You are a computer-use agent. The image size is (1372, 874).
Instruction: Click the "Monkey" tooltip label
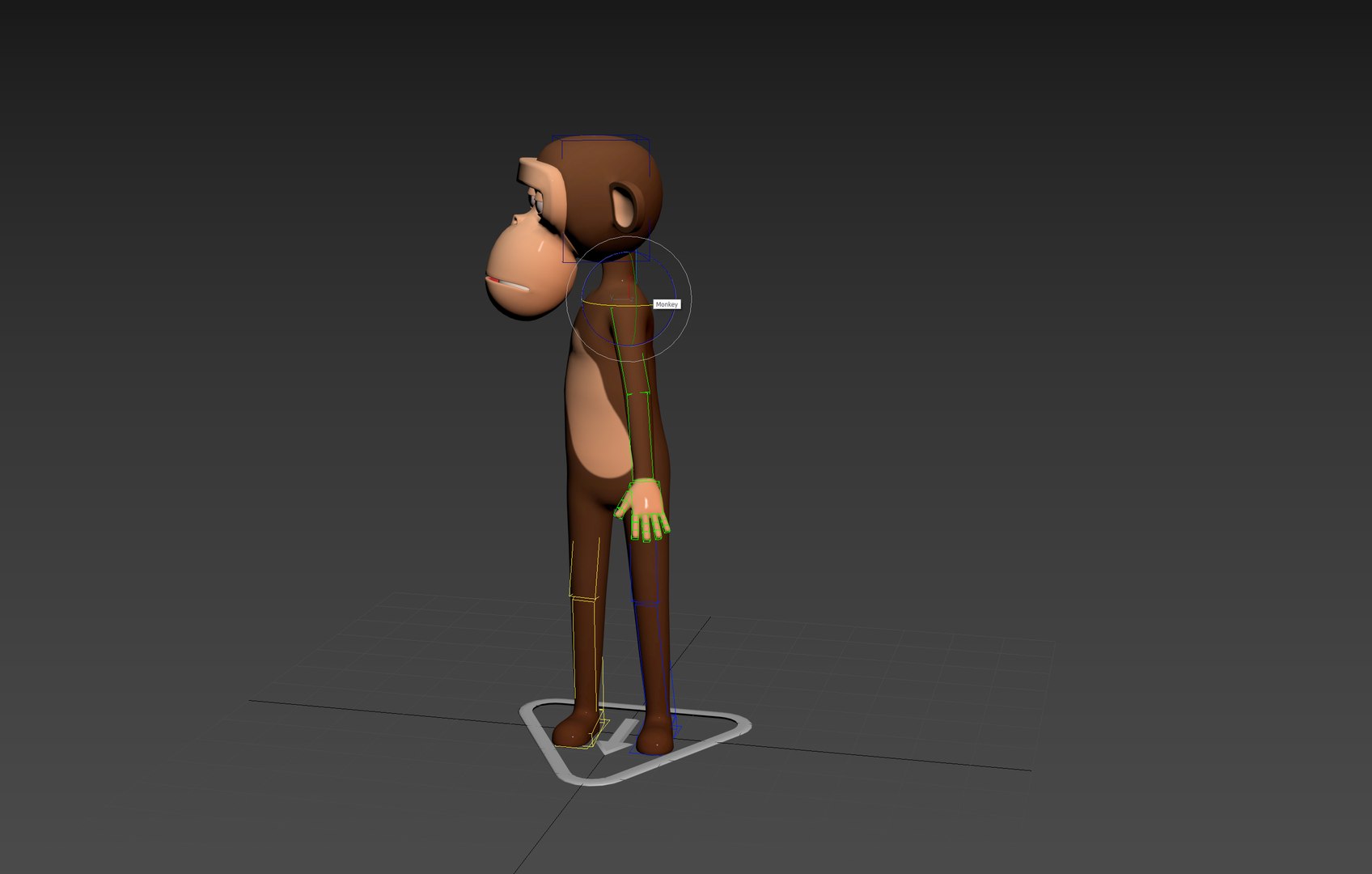(667, 304)
